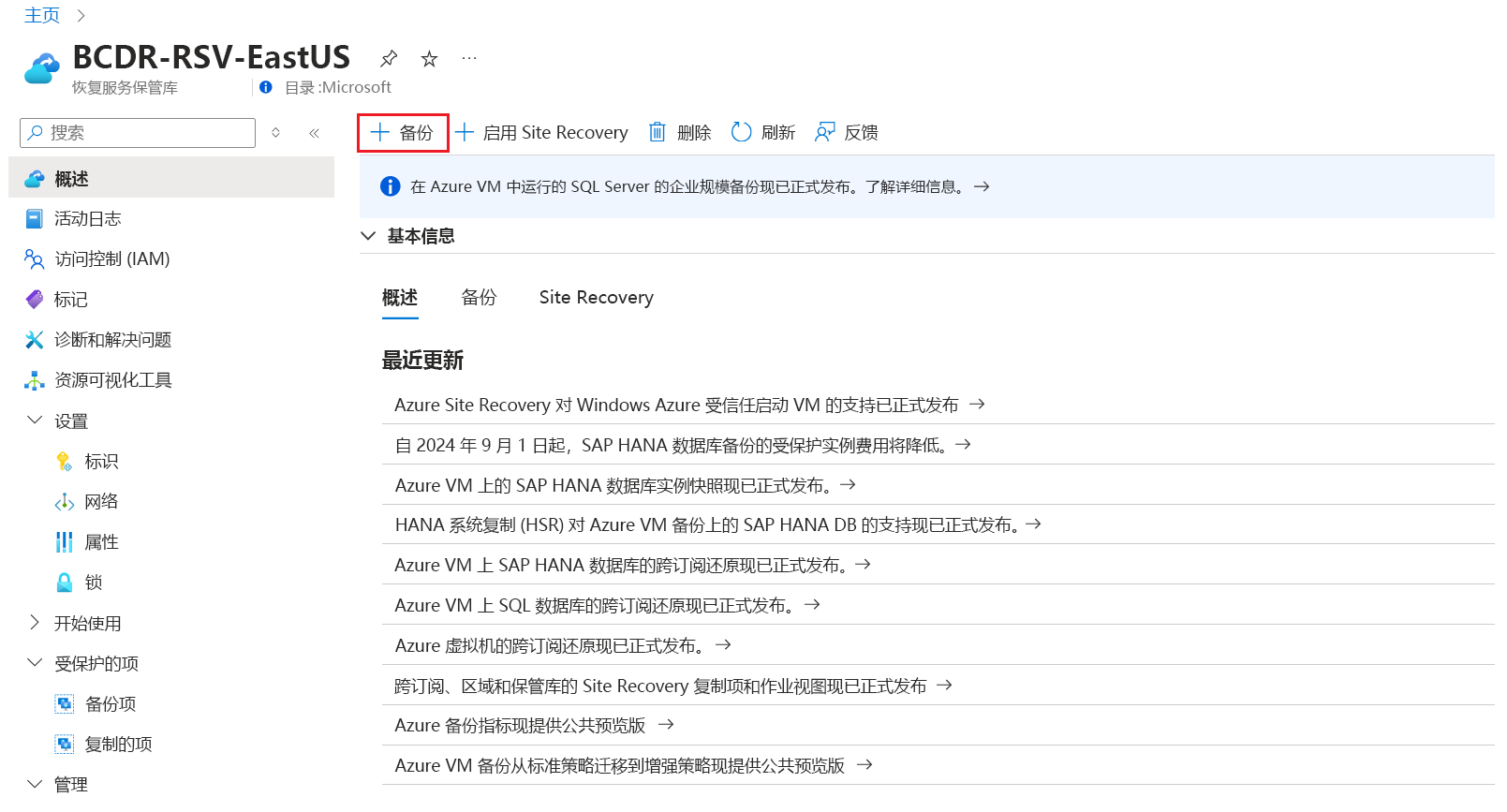Collapse the 基本信息 section chevron
Screen dimensions: 1507x812
(368, 236)
